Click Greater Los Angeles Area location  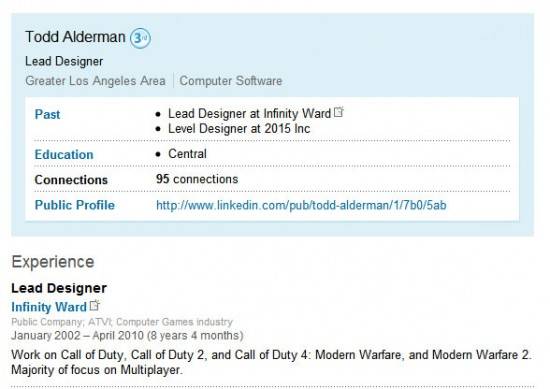(x=95, y=81)
